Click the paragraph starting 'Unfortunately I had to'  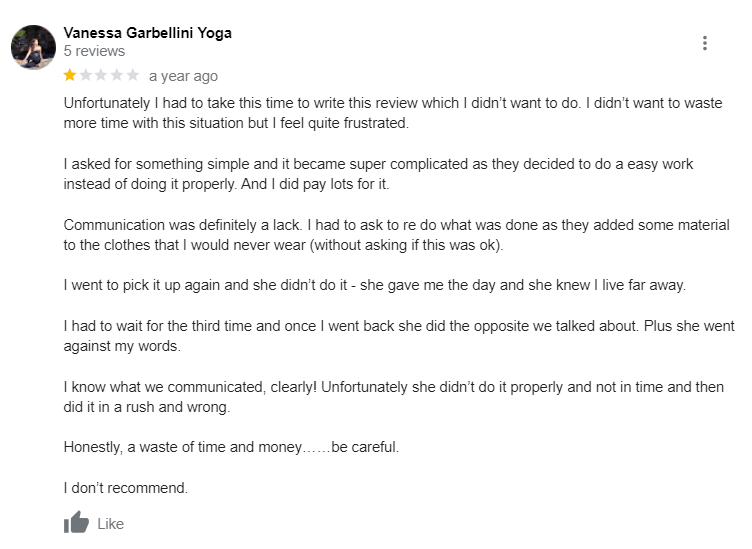(x=393, y=113)
